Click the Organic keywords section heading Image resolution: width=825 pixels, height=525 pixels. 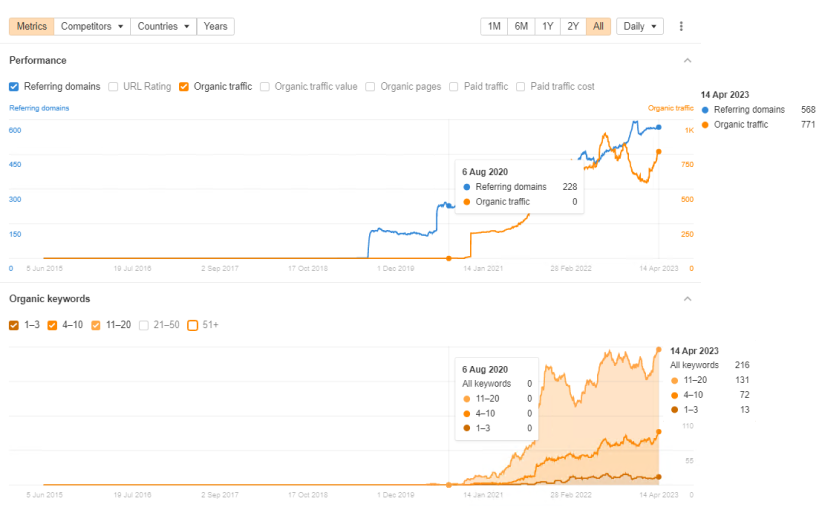click(x=49, y=299)
